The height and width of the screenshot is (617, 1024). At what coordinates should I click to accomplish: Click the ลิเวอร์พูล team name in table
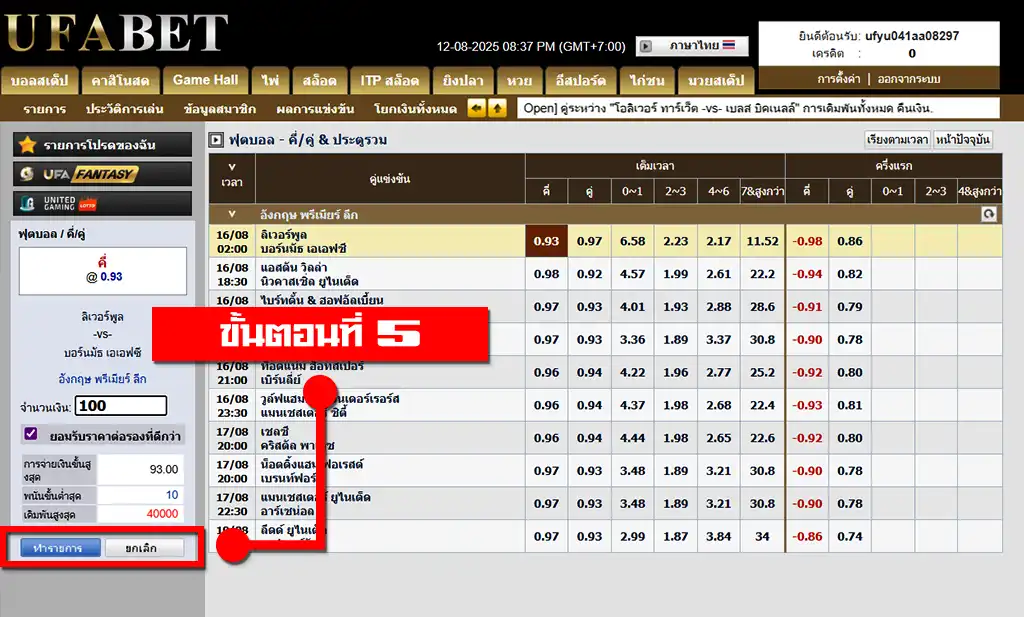coord(283,234)
